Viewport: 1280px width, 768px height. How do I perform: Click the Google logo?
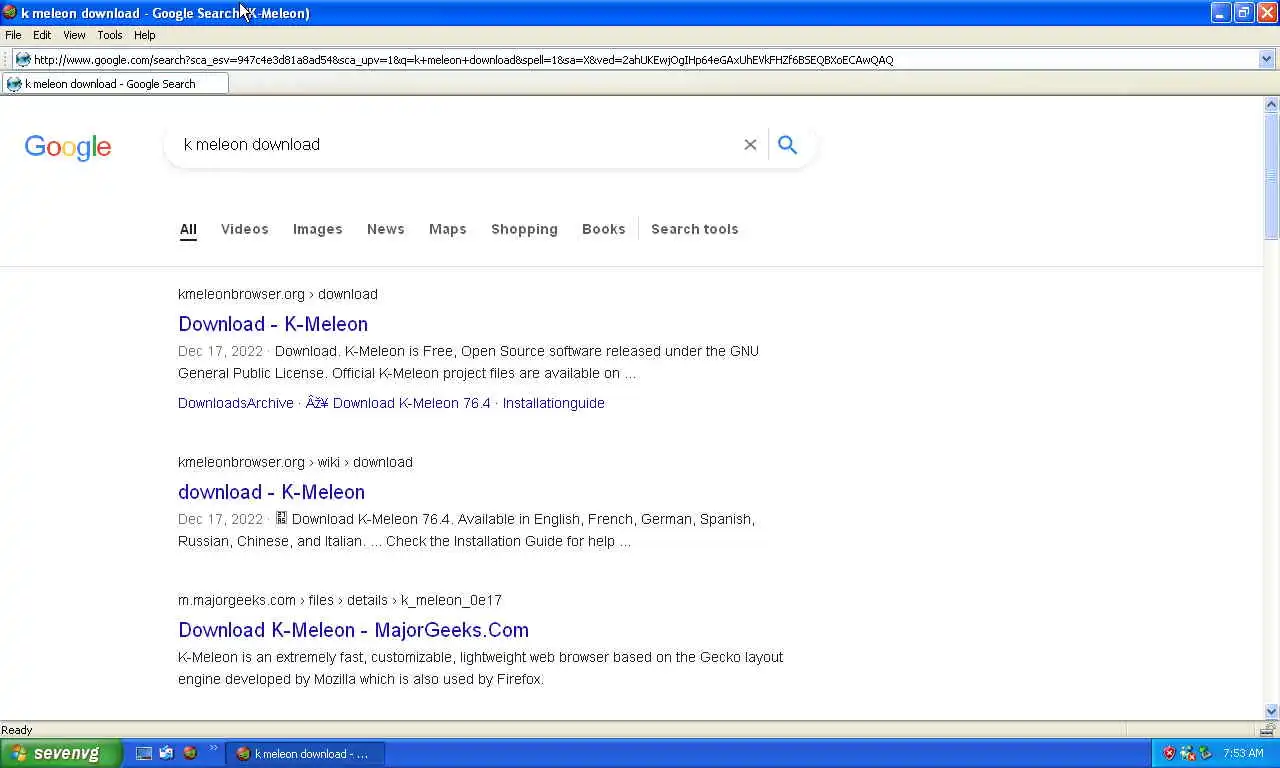pos(68,147)
